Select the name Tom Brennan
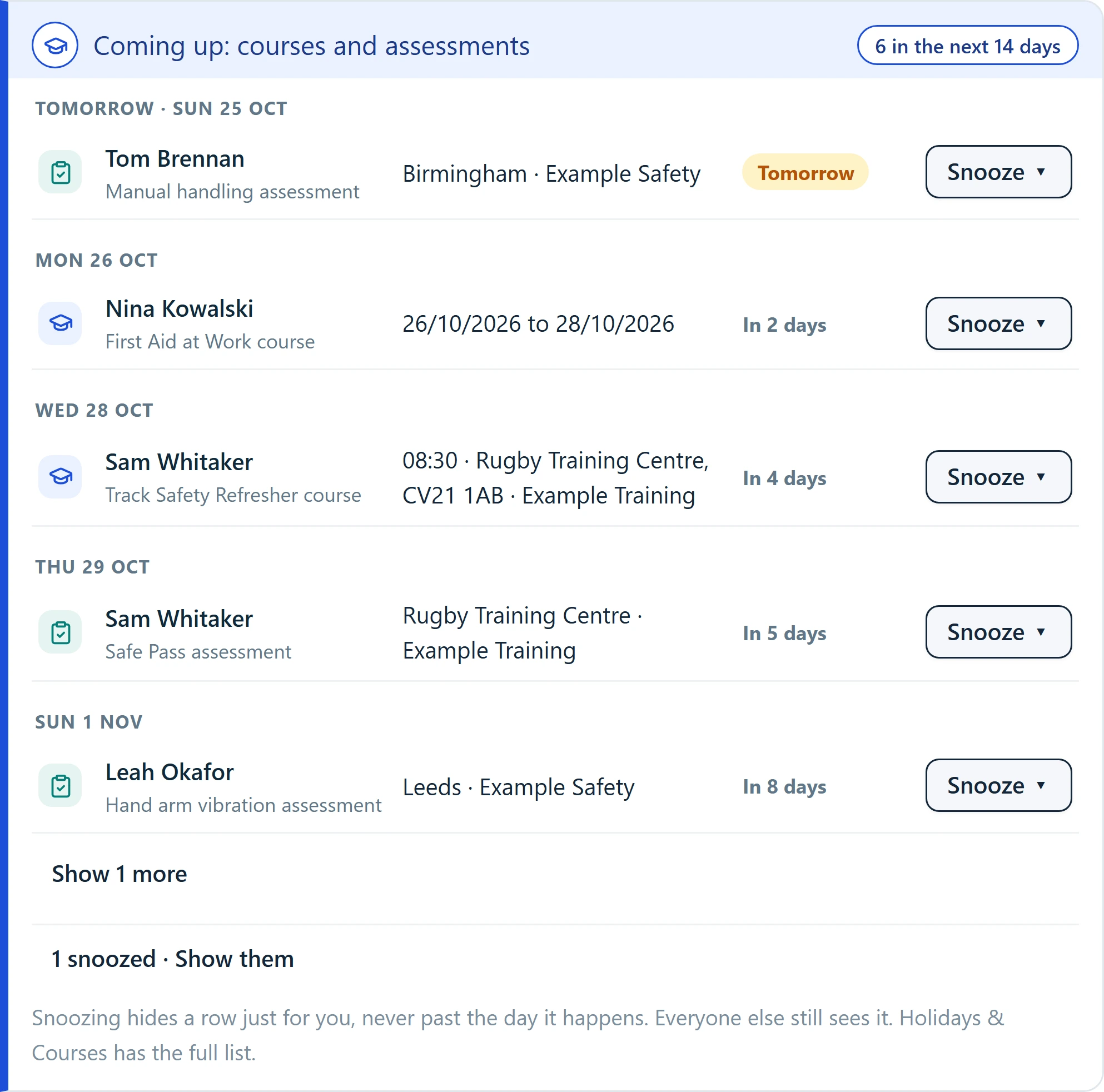Screen dimensions: 1104x1092 [x=175, y=159]
